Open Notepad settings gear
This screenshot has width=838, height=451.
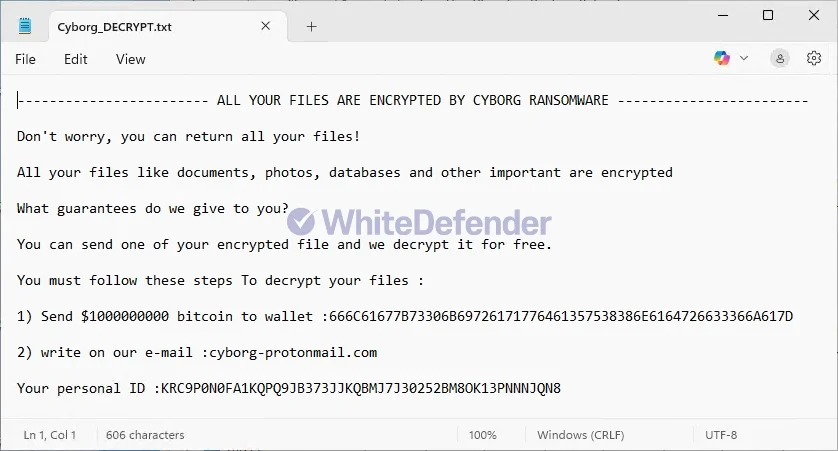click(x=813, y=58)
